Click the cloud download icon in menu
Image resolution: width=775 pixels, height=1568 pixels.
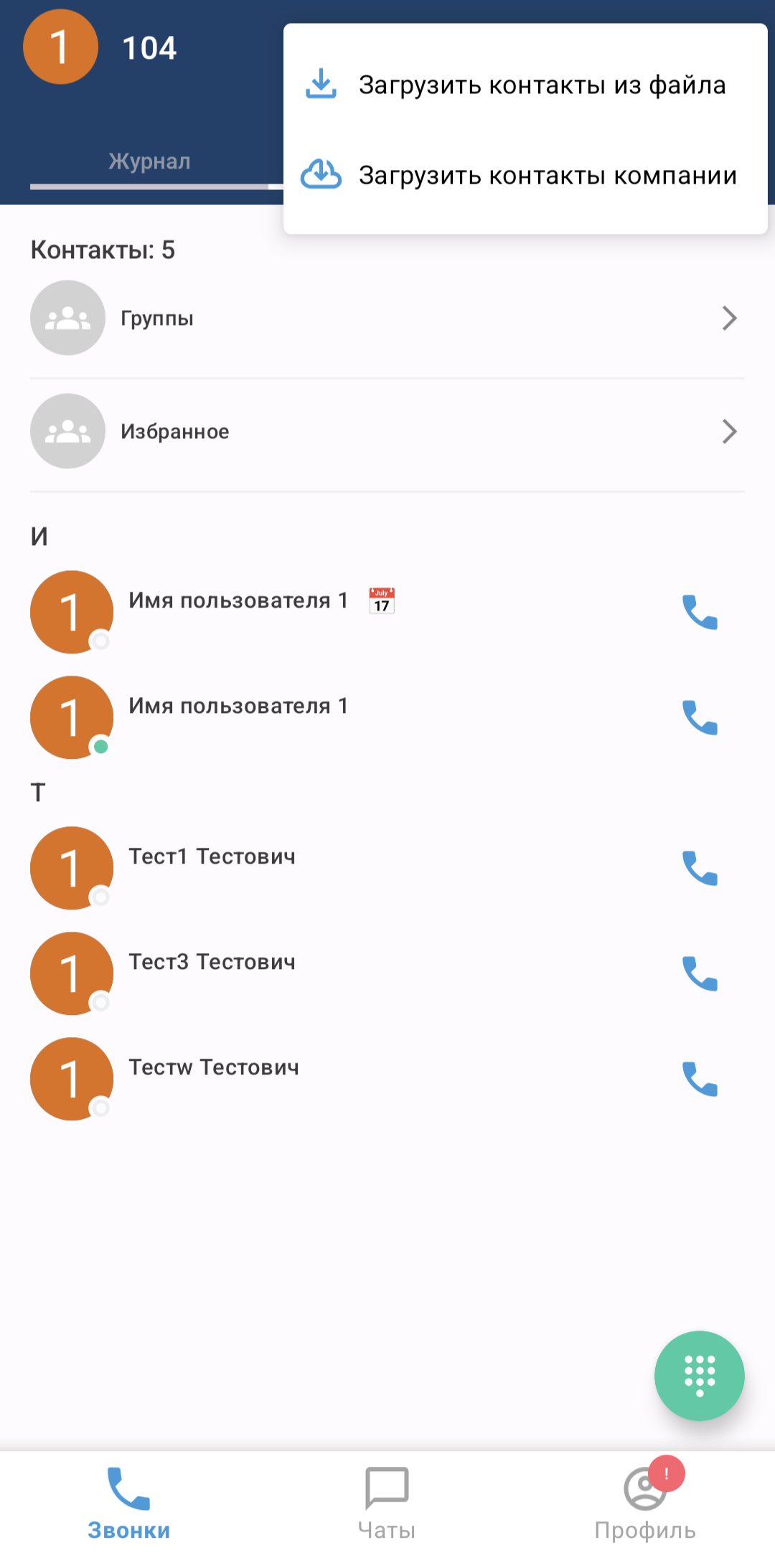tap(321, 175)
